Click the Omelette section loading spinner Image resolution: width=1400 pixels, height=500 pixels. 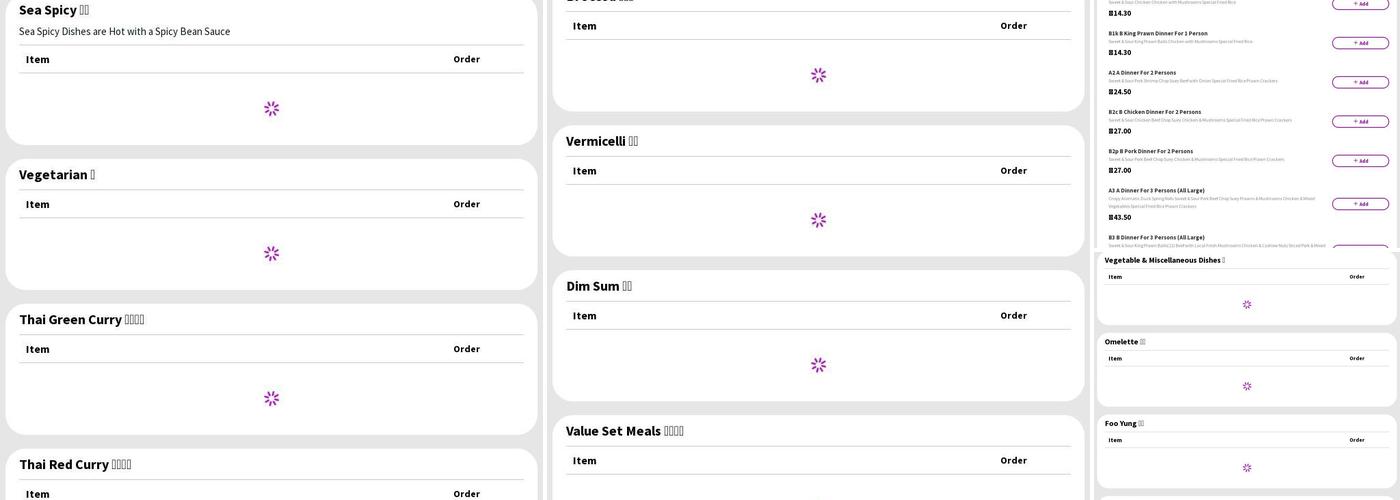point(1246,386)
